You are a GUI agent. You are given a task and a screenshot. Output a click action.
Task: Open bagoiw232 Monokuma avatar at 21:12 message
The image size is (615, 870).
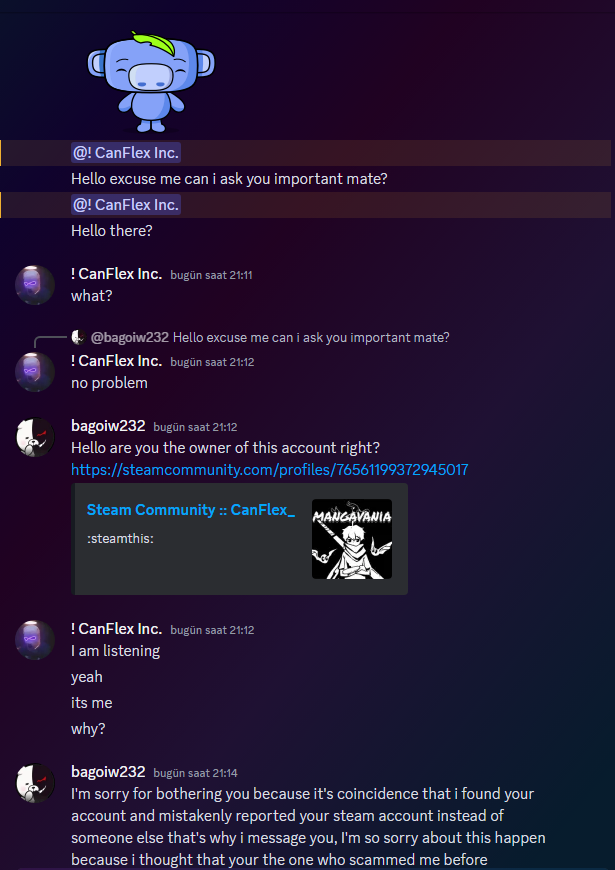(35, 437)
